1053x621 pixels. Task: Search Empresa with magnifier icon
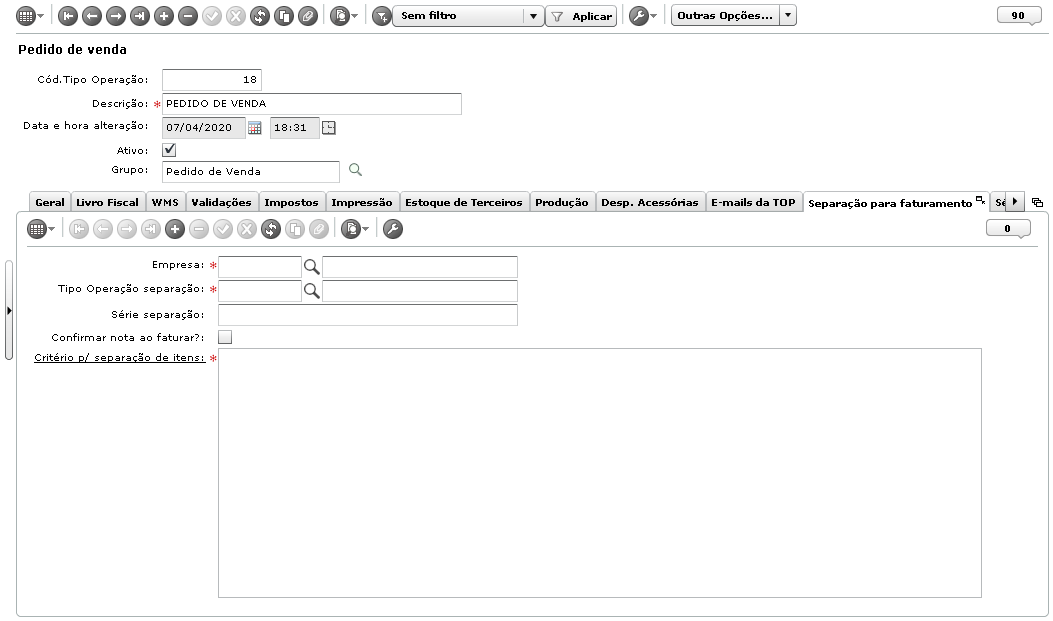click(x=312, y=267)
